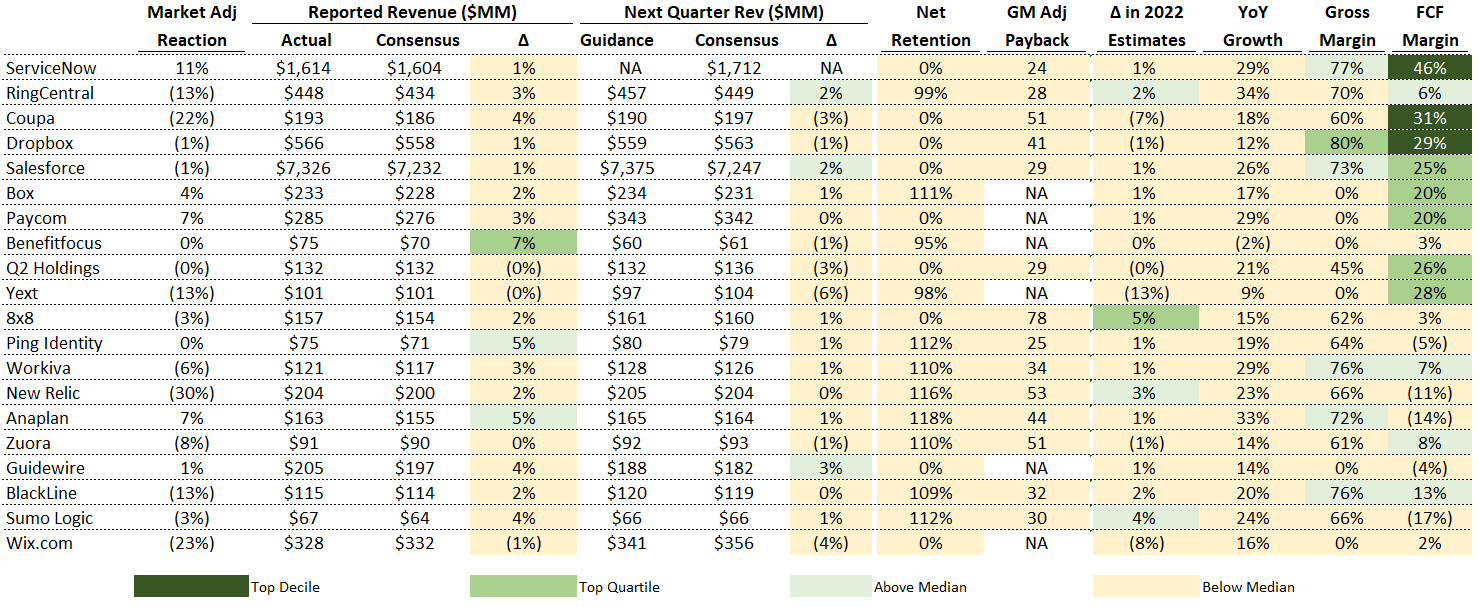Click Coupa's 31% FCF margin cell
This screenshot has width=1479, height=607.
tap(1430, 118)
